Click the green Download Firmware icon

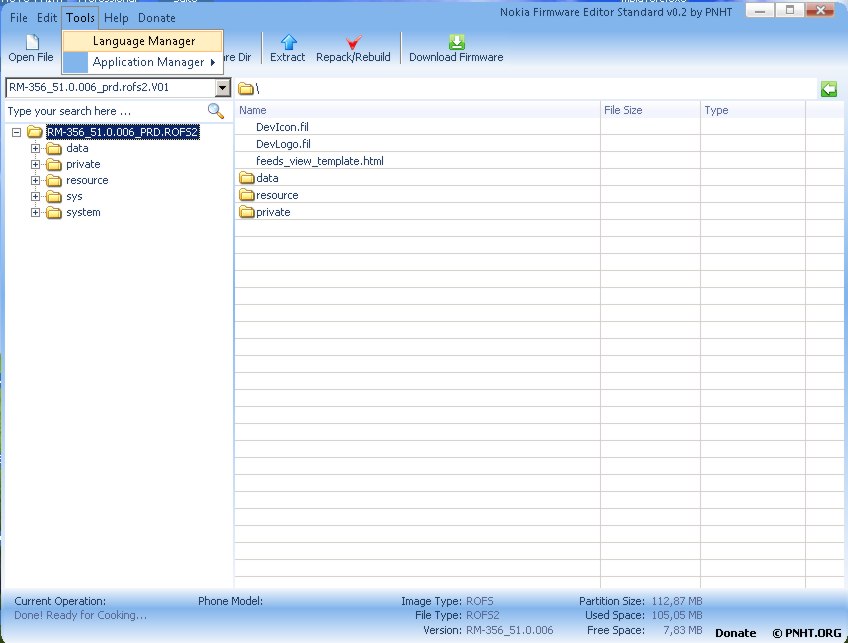point(456,42)
